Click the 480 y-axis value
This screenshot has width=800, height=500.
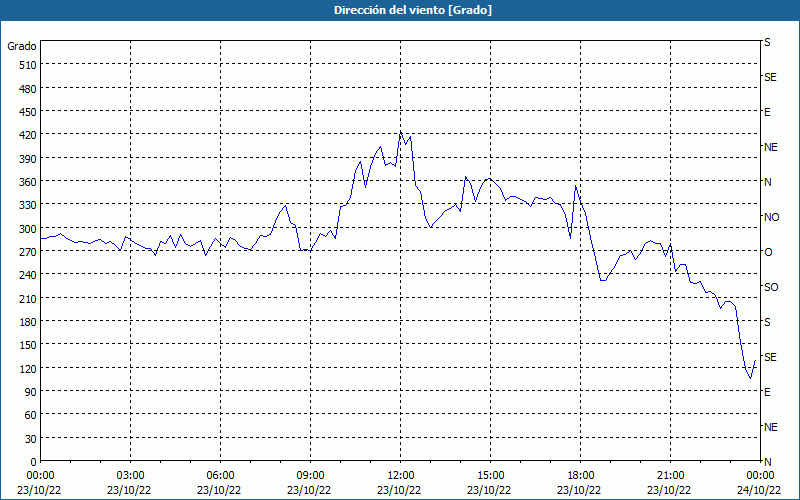coord(28,89)
